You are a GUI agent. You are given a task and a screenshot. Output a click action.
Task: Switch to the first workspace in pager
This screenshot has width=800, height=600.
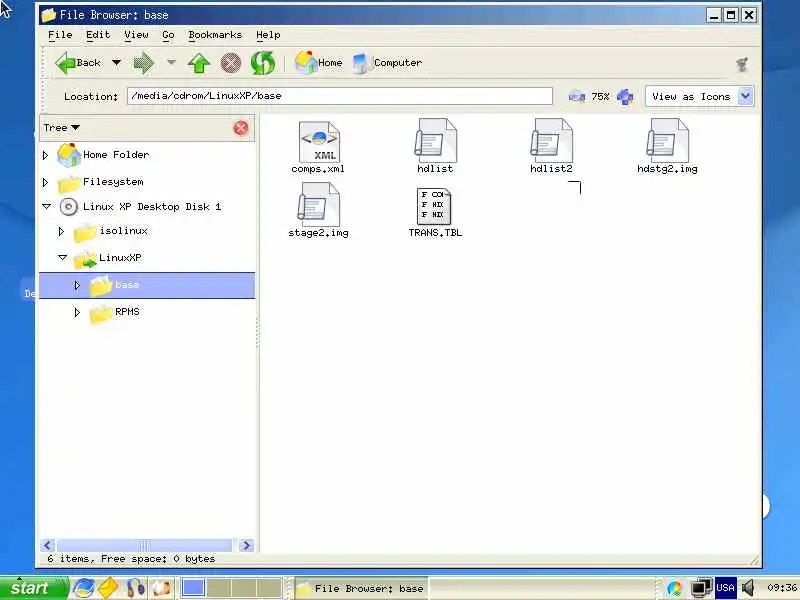point(193,588)
